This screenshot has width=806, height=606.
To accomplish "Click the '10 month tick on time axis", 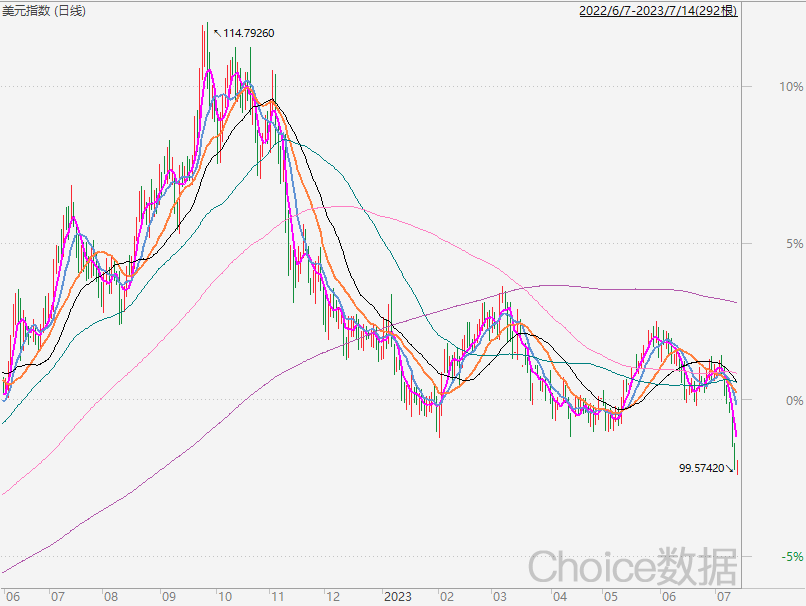I will (x=224, y=596).
